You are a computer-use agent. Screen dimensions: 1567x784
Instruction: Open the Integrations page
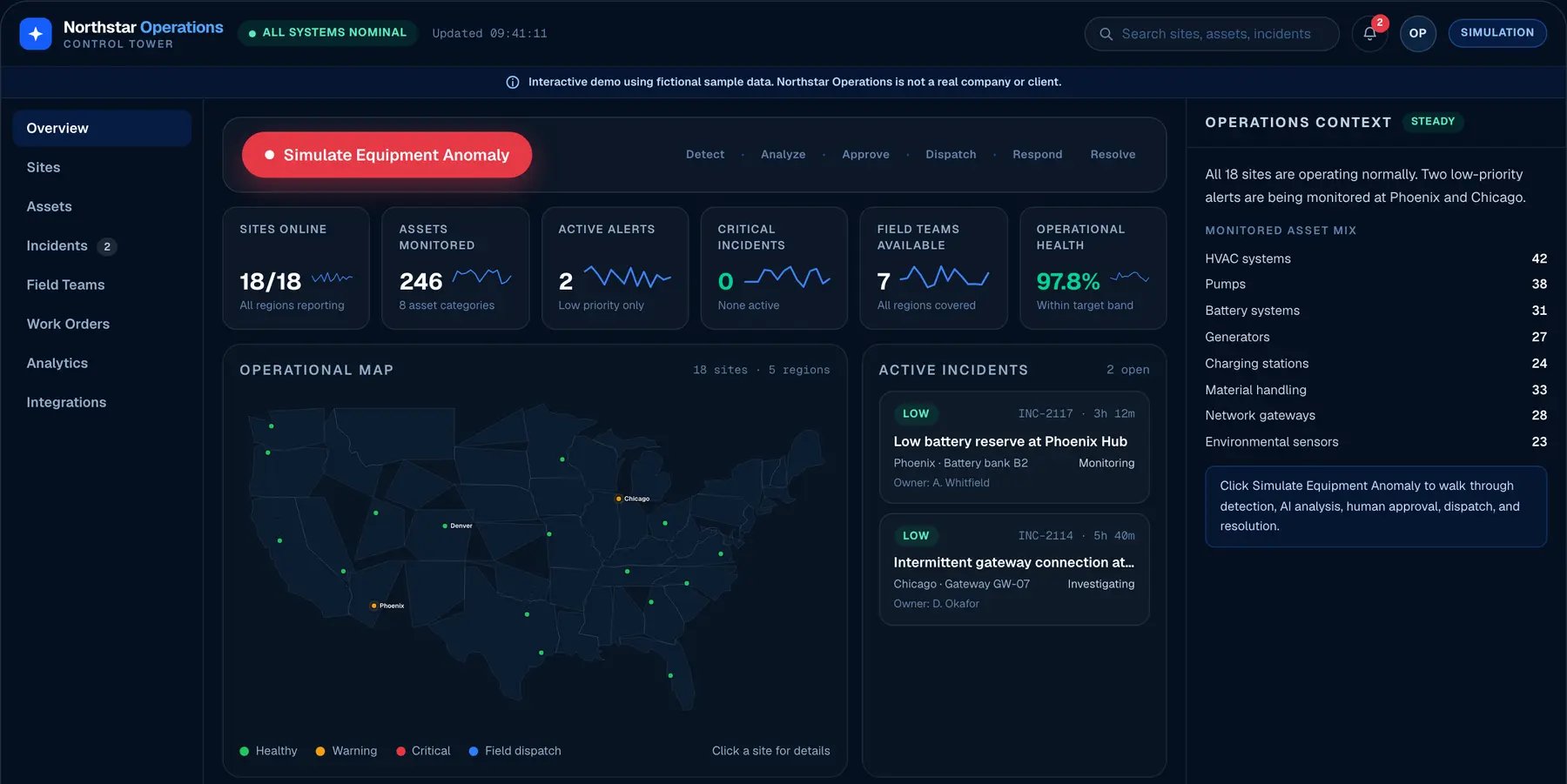click(x=102, y=402)
